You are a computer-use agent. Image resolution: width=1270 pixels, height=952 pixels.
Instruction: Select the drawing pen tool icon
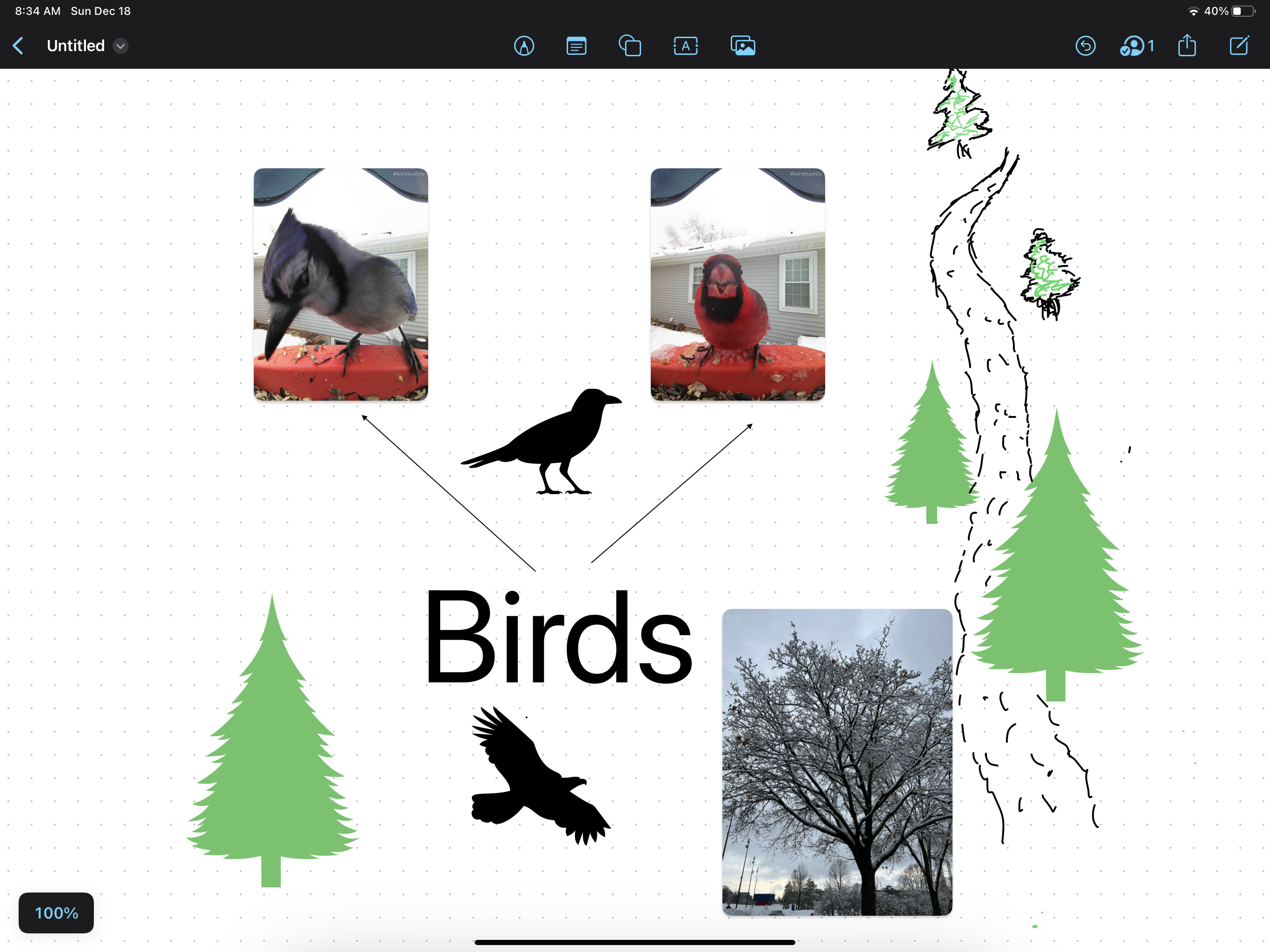pyautogui.click(x=523, y=46)
